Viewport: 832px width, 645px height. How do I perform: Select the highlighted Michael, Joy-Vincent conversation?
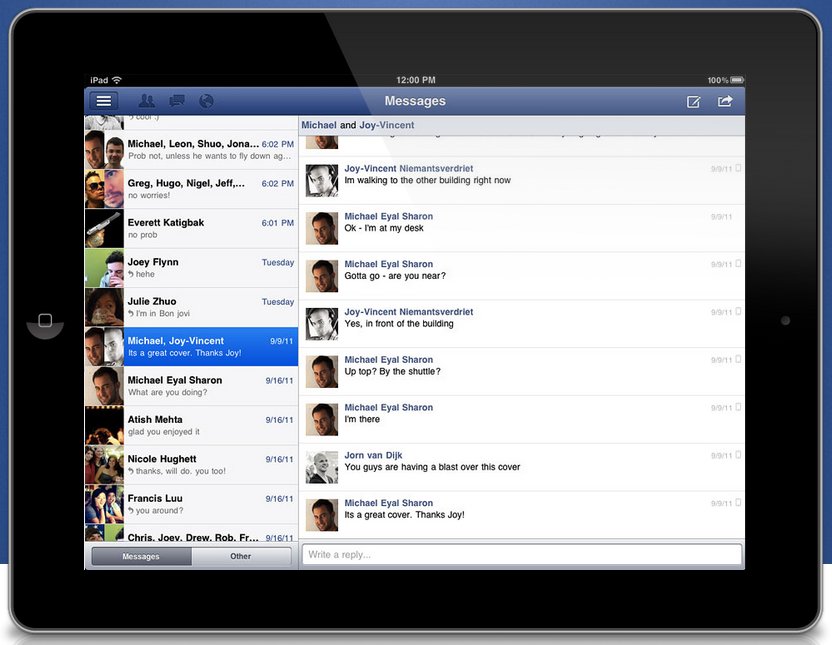(192, 346)
